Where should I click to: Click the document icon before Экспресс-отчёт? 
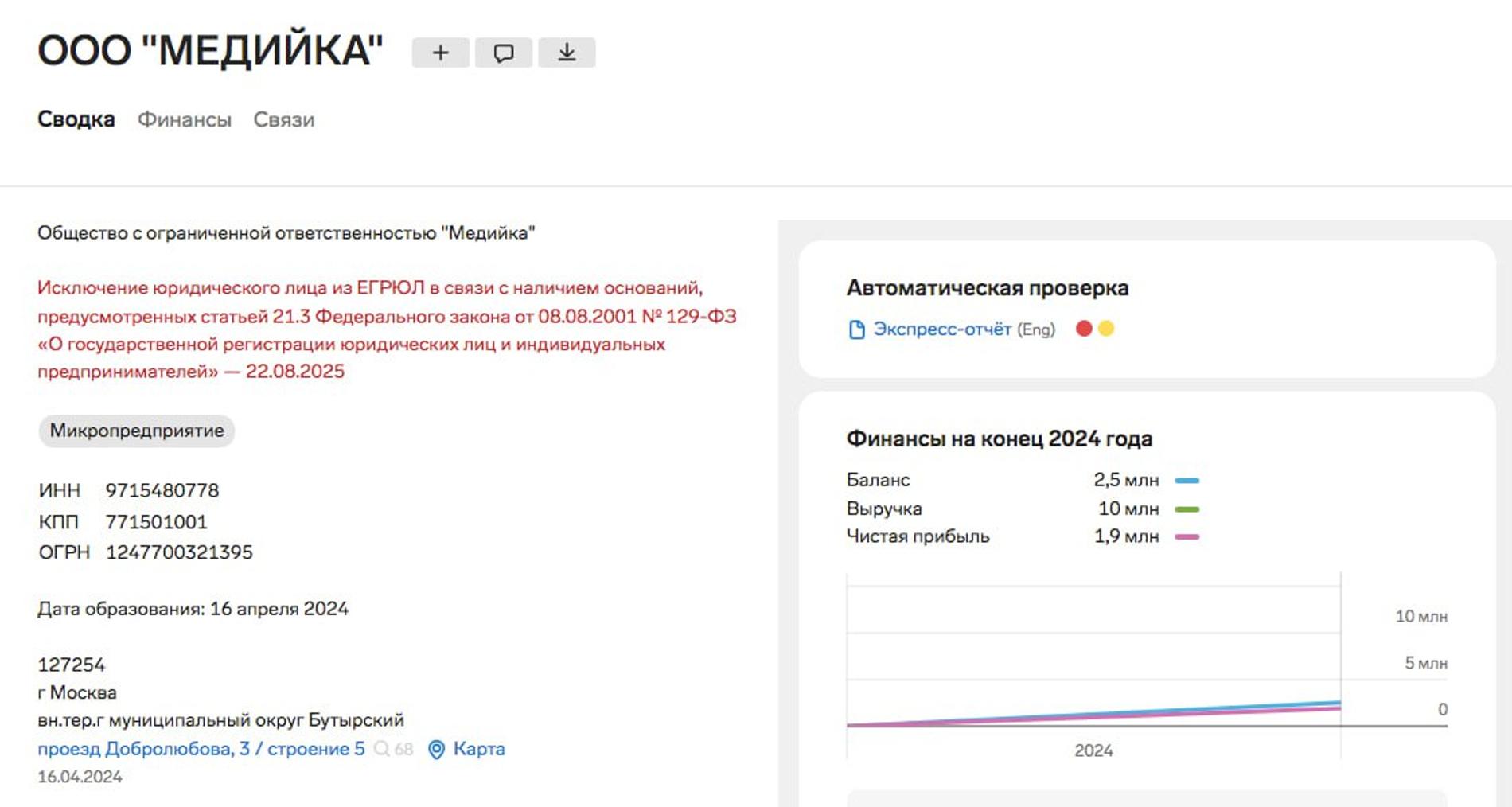857,328
